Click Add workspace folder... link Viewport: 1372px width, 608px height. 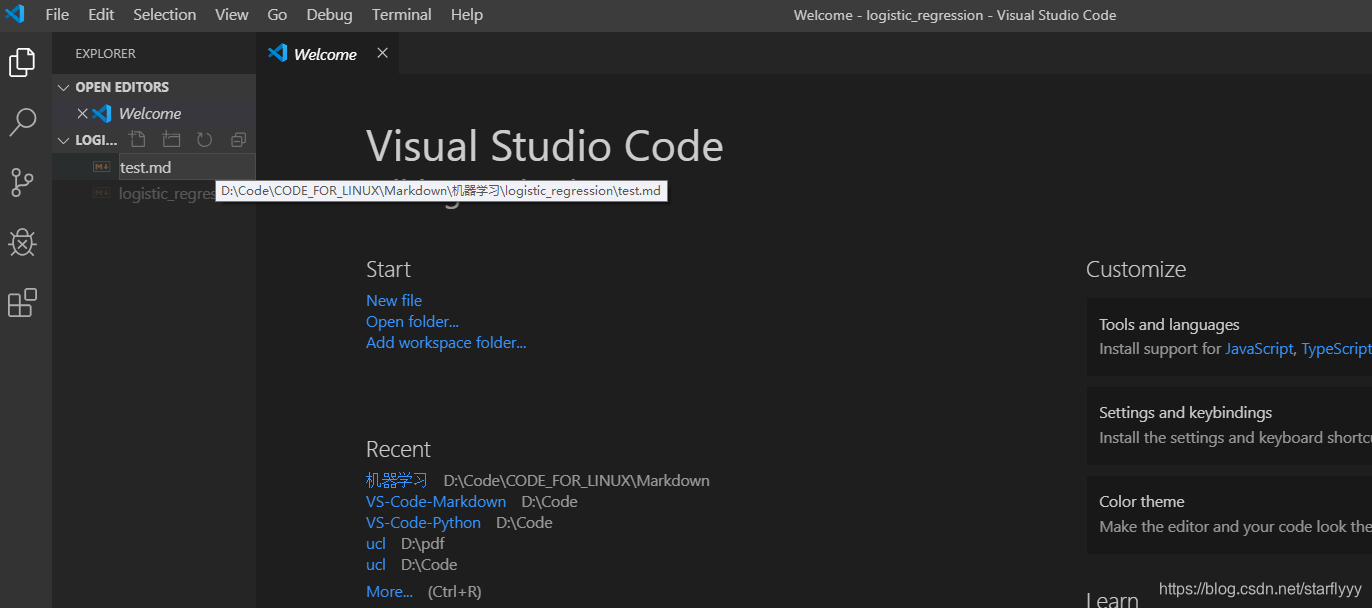446,342
